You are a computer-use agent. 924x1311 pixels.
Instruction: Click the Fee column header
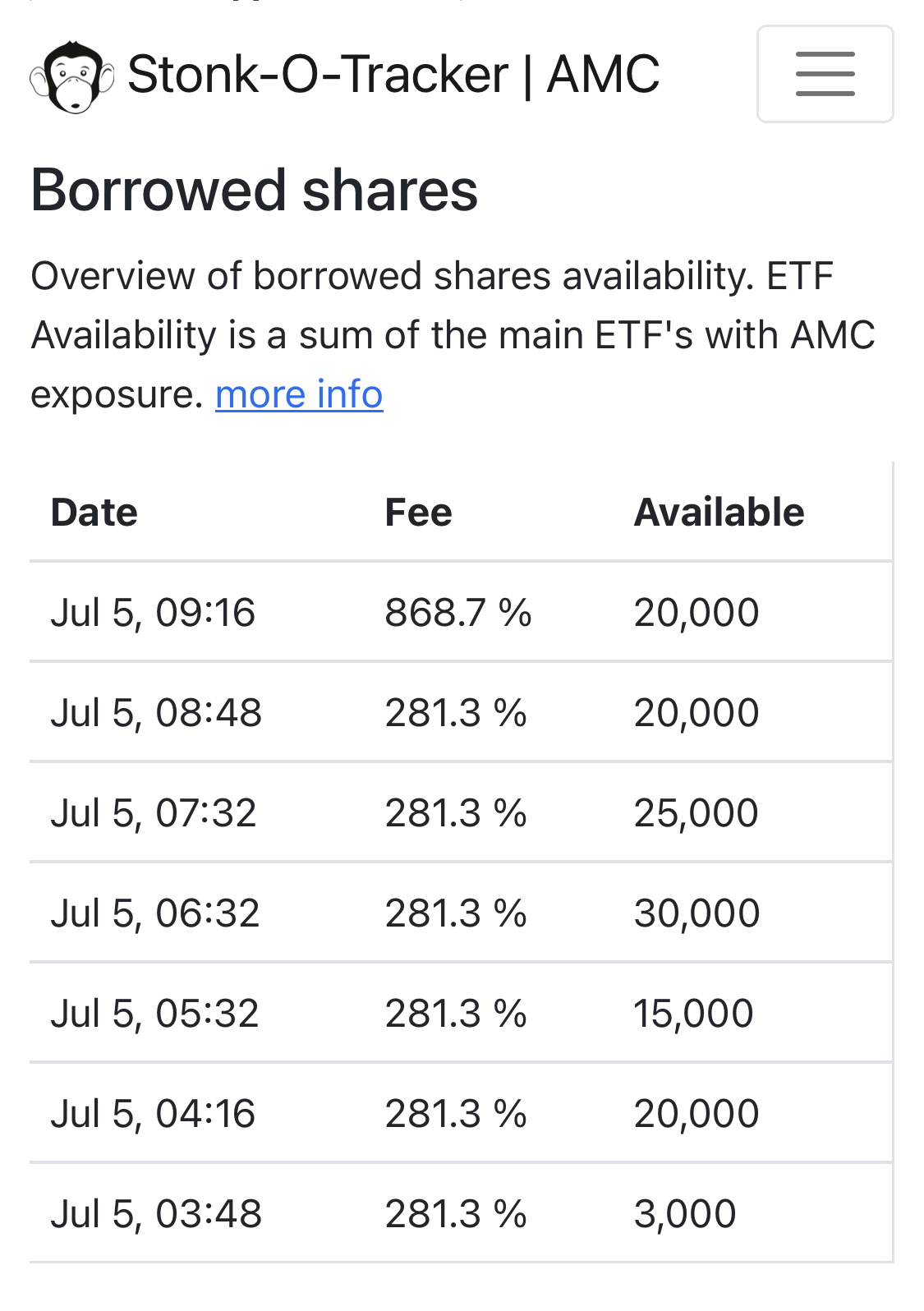(x=418, y=513)
